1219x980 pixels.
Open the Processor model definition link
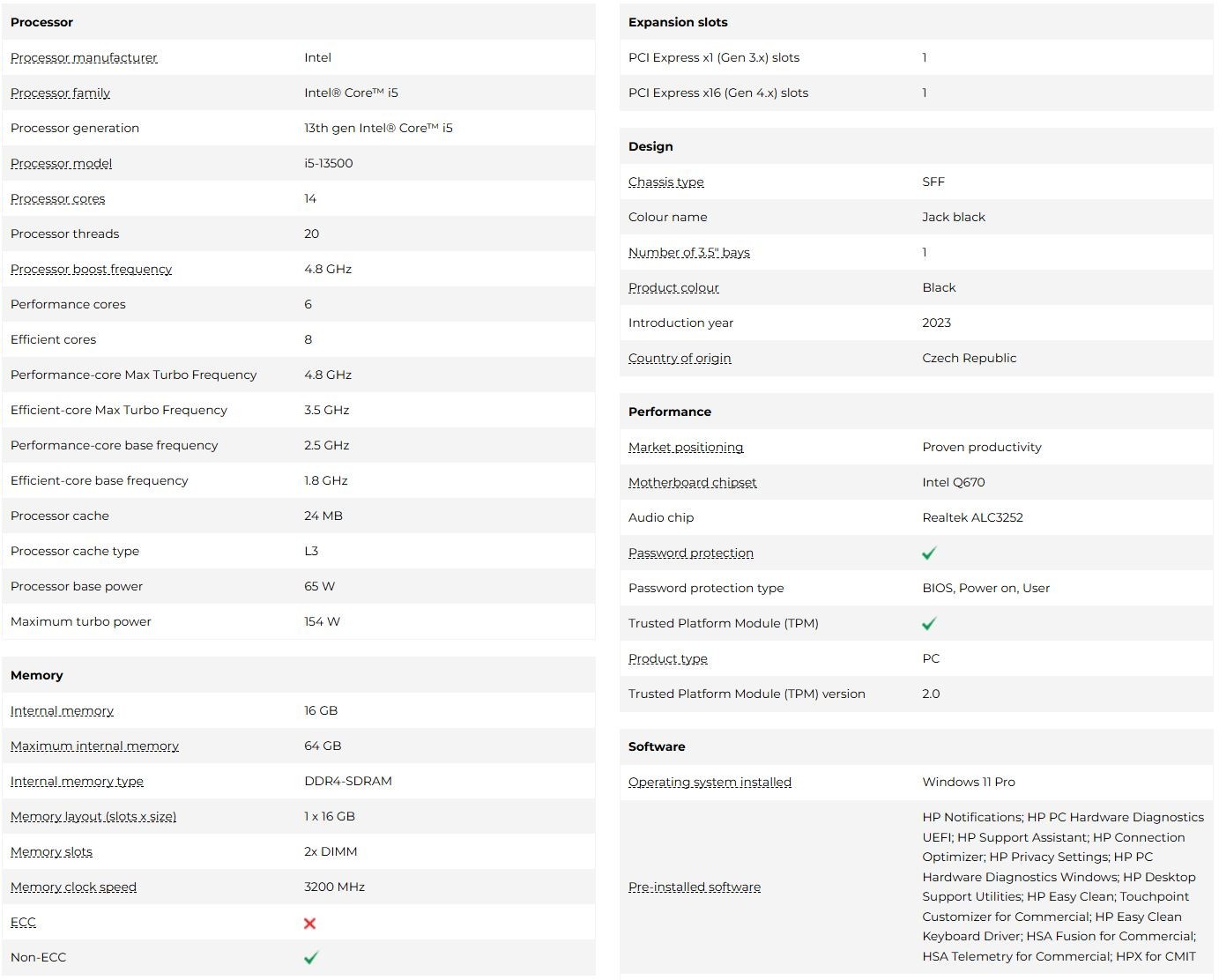(61, 164)
